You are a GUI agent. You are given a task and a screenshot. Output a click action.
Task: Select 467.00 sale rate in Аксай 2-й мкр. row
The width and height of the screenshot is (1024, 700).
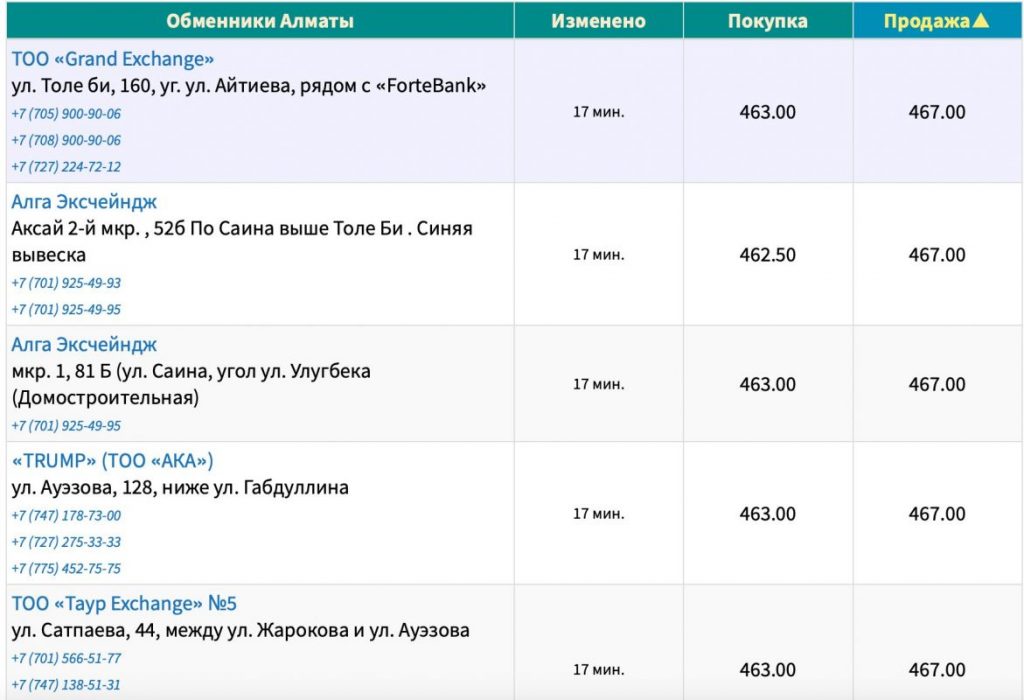[x=936, y=255]
